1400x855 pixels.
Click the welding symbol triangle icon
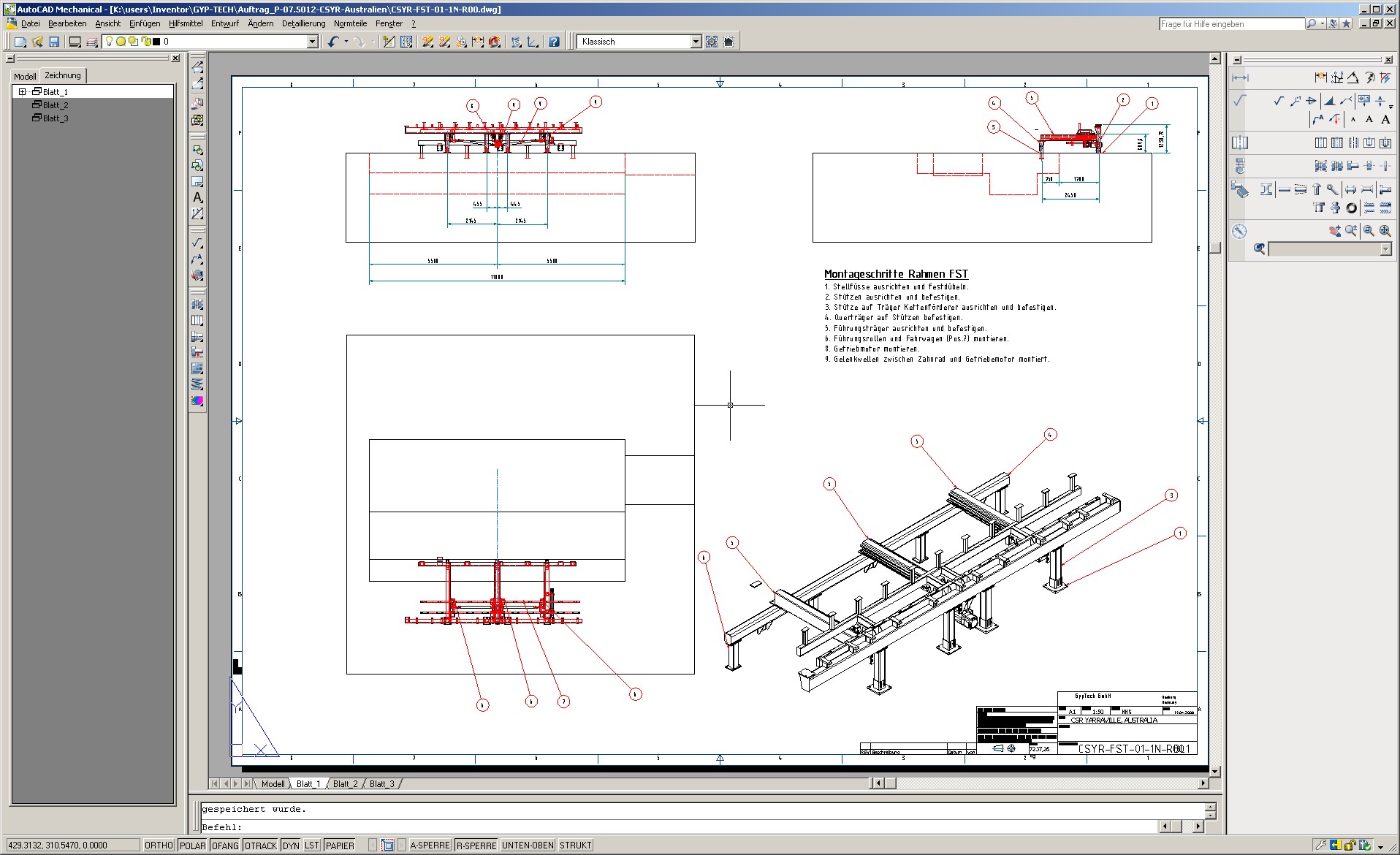coord(1330,101)
